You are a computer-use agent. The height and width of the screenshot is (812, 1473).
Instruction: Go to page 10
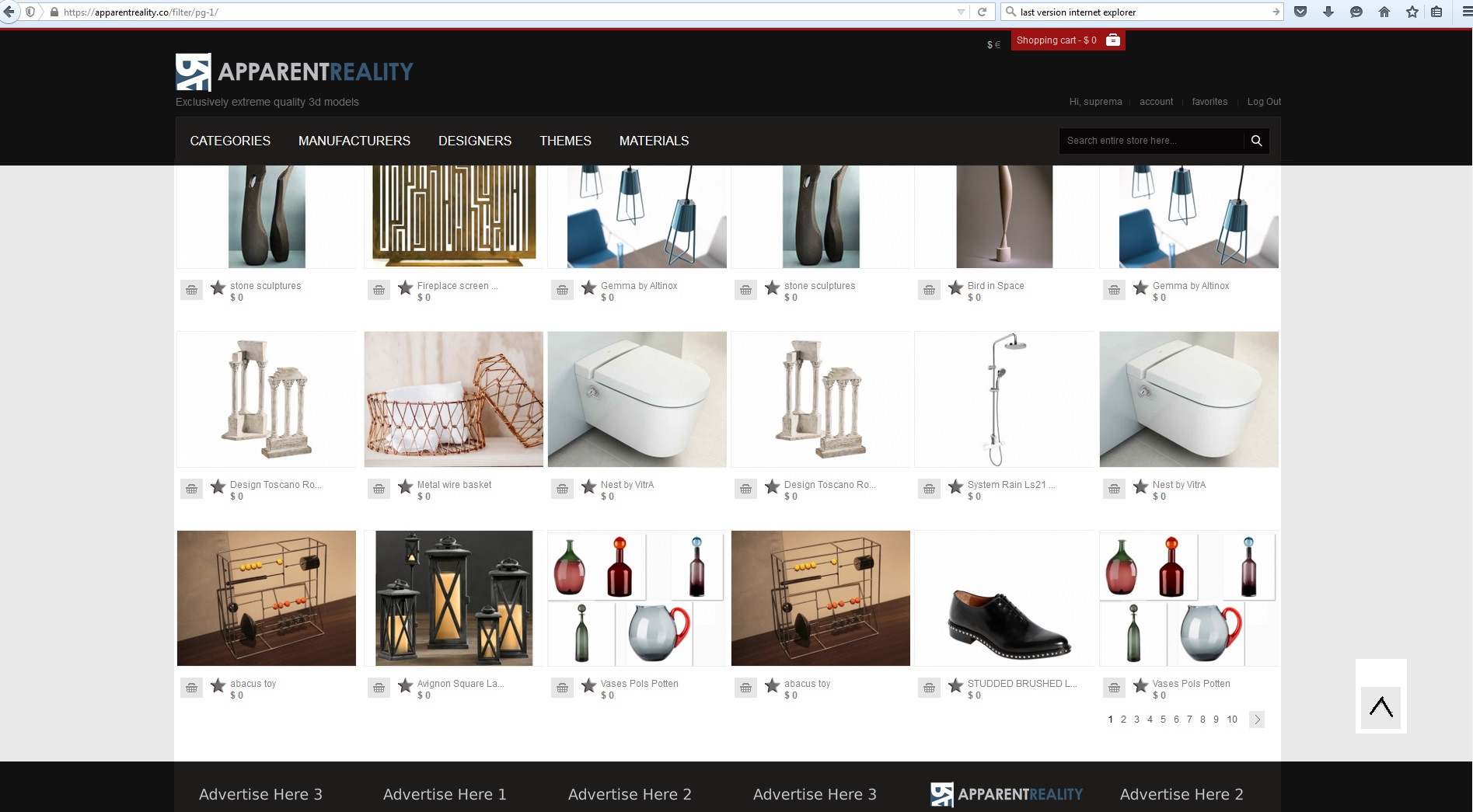tap(1232, 720)
